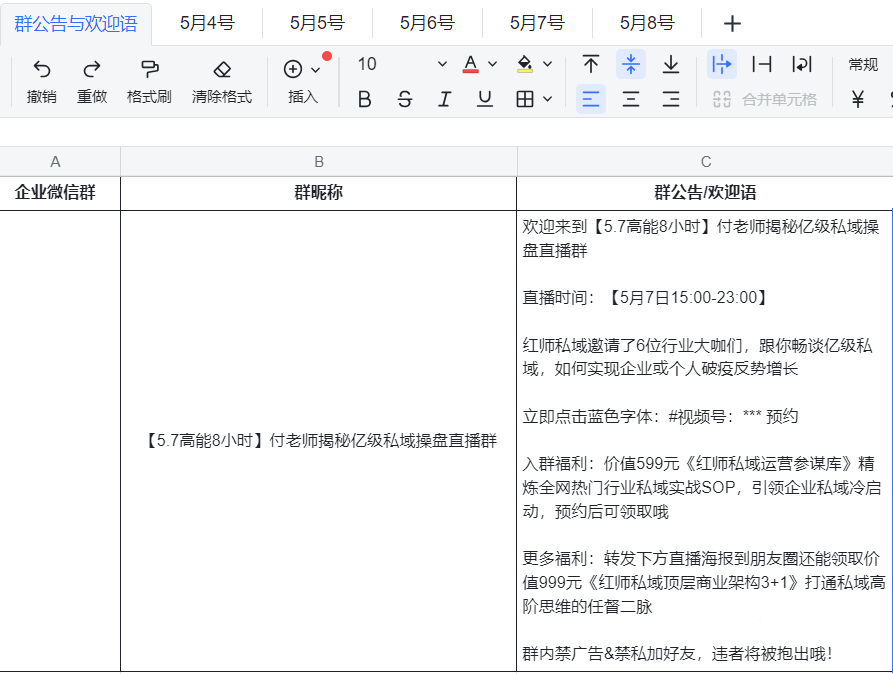Select column C header
Screen dimensions: 893x674
tap(705, 162)
